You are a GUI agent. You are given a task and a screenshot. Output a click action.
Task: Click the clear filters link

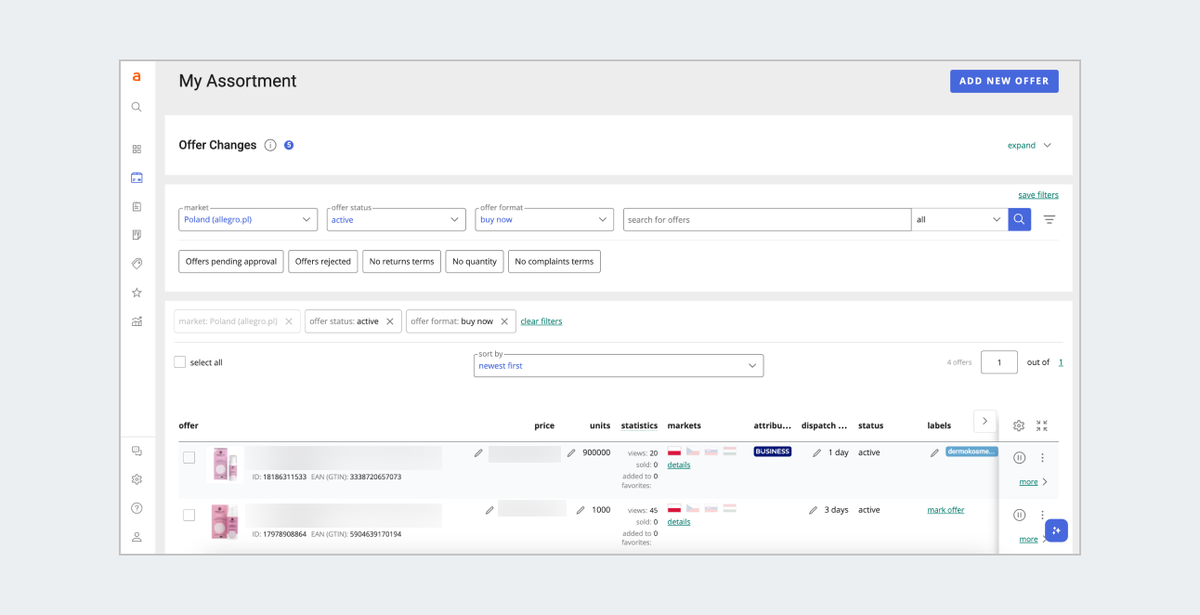(x=541, y=321)
